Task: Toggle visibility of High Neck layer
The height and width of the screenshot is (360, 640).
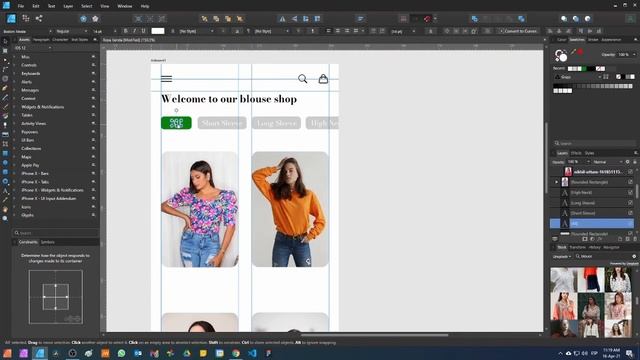Action: pyautogui.click(x=631, y=192)
